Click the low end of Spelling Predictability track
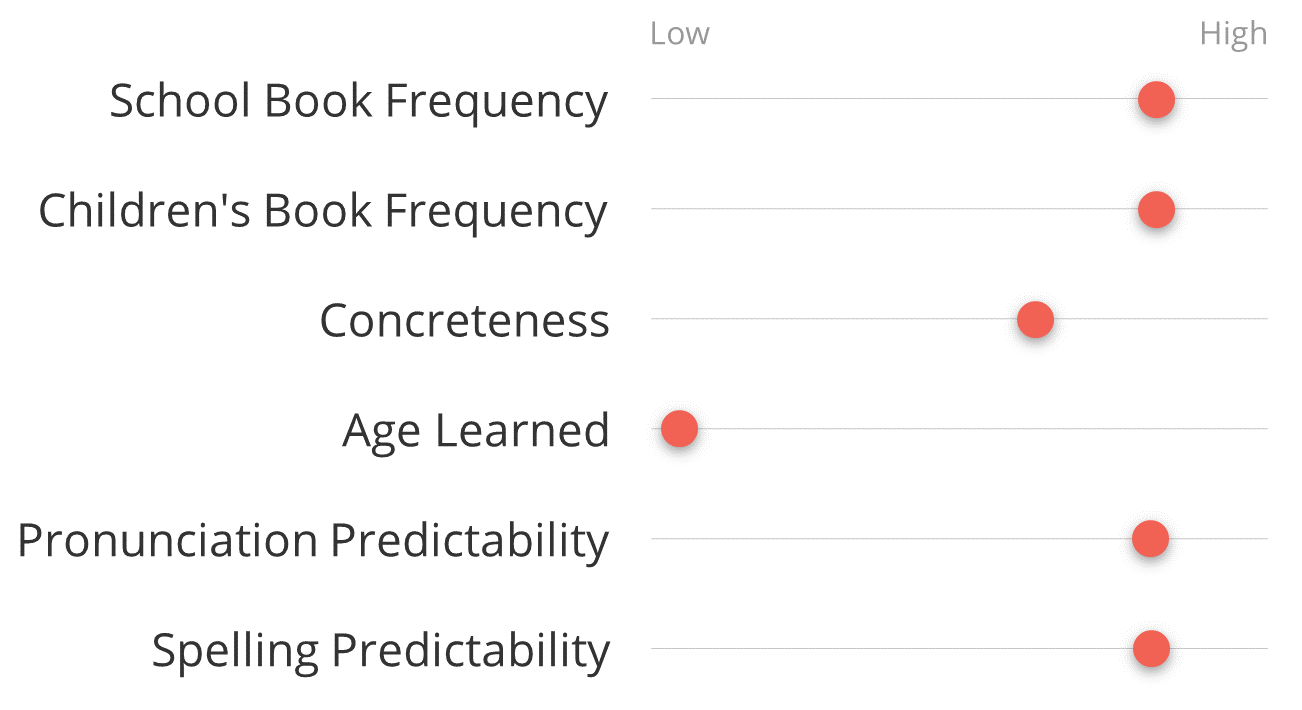Screen dimensions: 1302x710 [657, 649]
